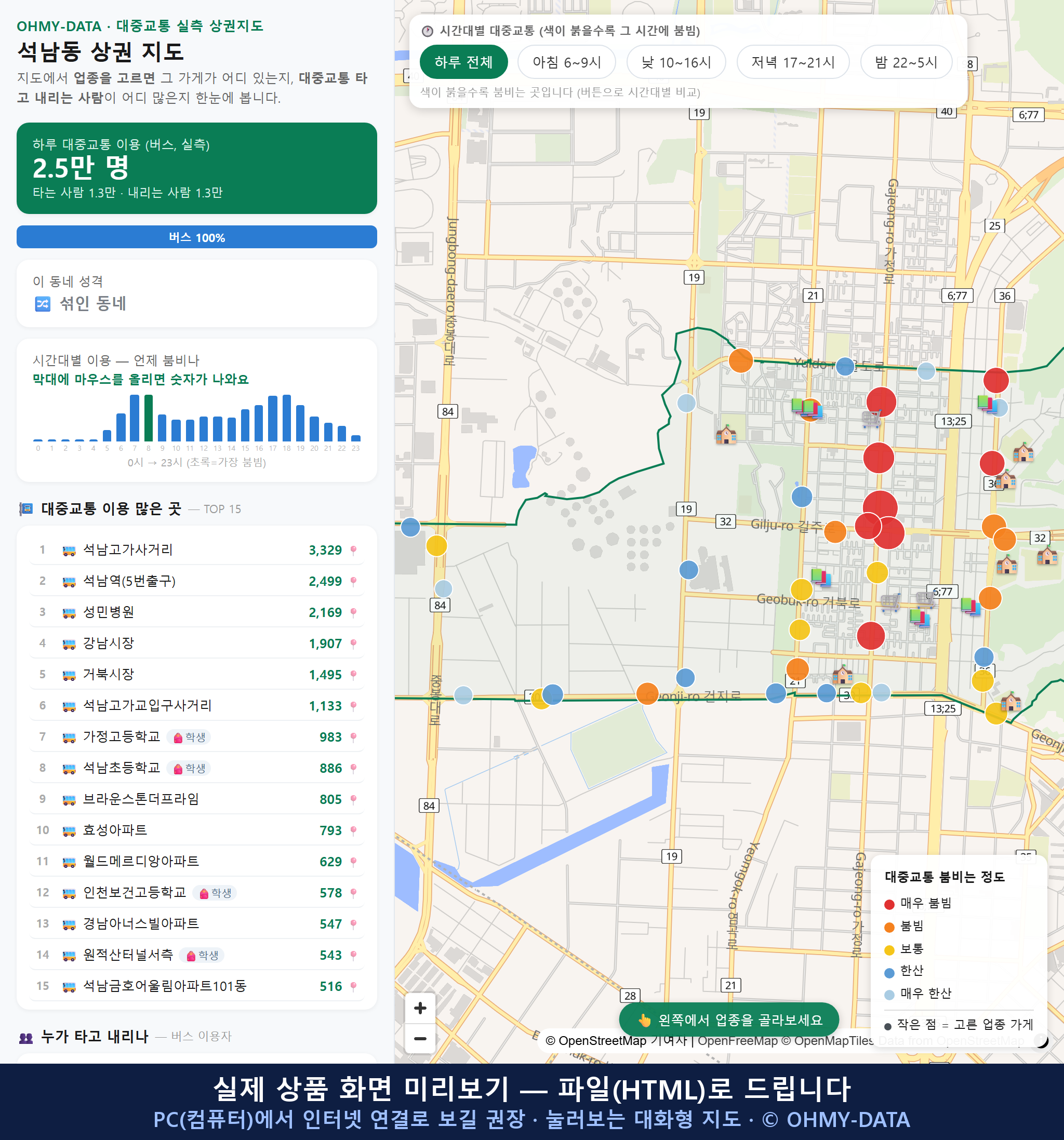The width and height of the screenshot is (1064, 1140).
Task: Select the 성민병원 row
Action: tap(197, 611)
